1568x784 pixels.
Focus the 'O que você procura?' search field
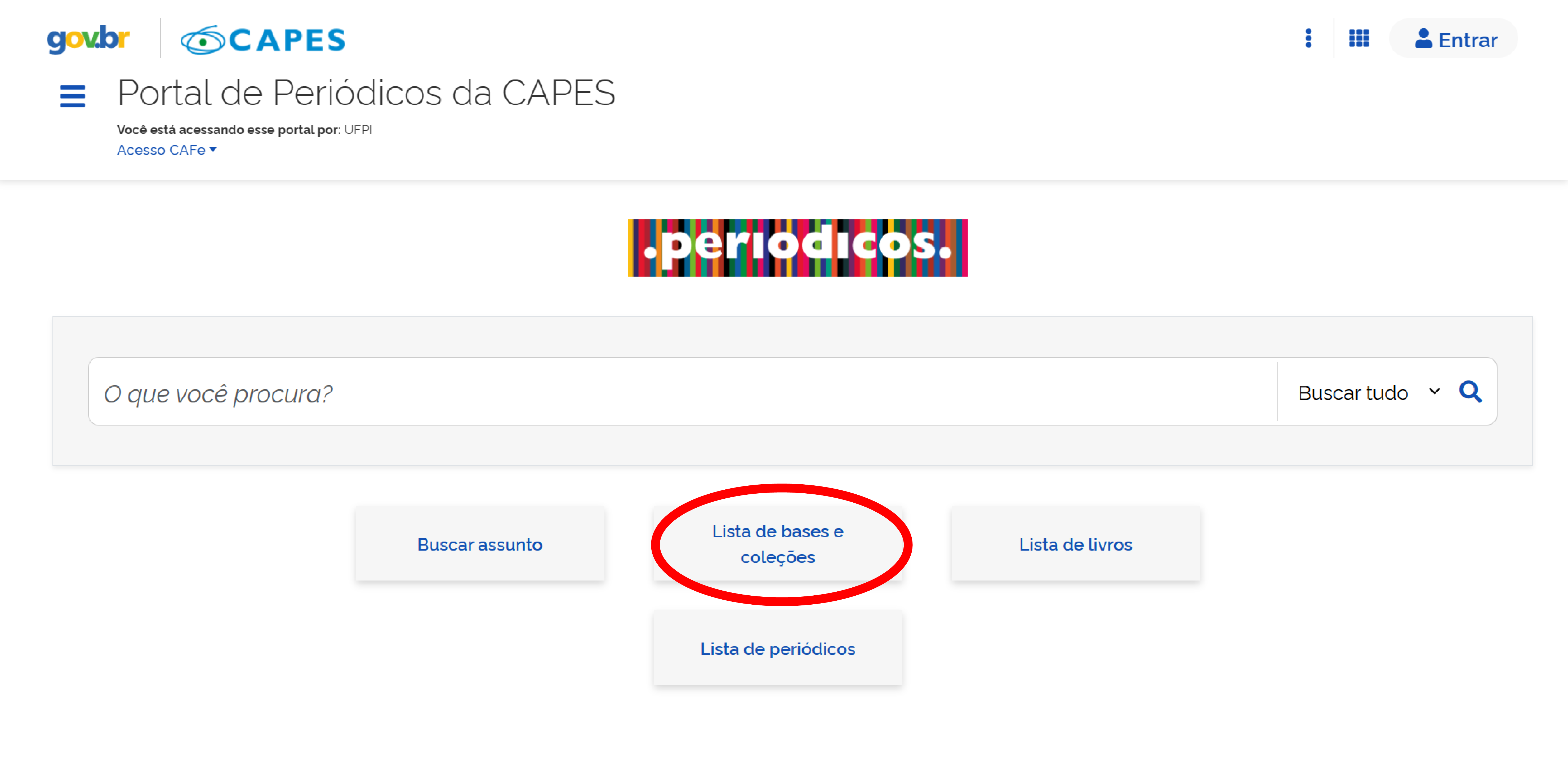(x=682, y=393)
